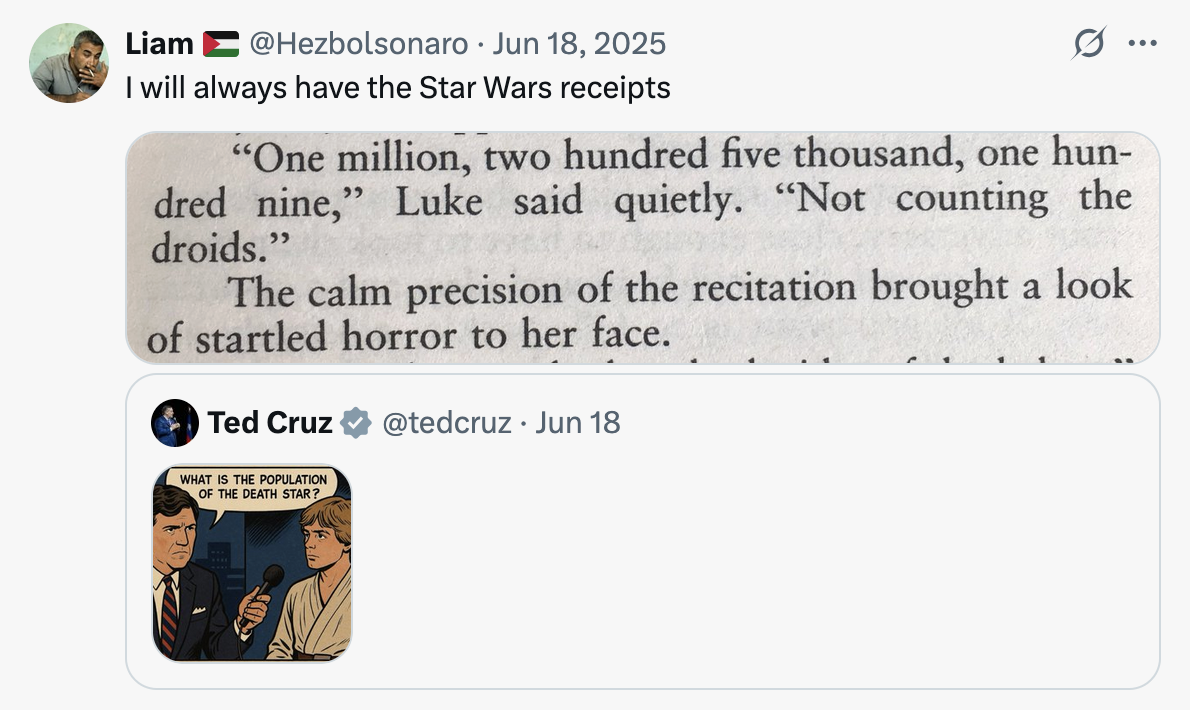Screen dimensions: 1190x710
Task: Click the cartoon speech bubble text
Action: point(253,486)
